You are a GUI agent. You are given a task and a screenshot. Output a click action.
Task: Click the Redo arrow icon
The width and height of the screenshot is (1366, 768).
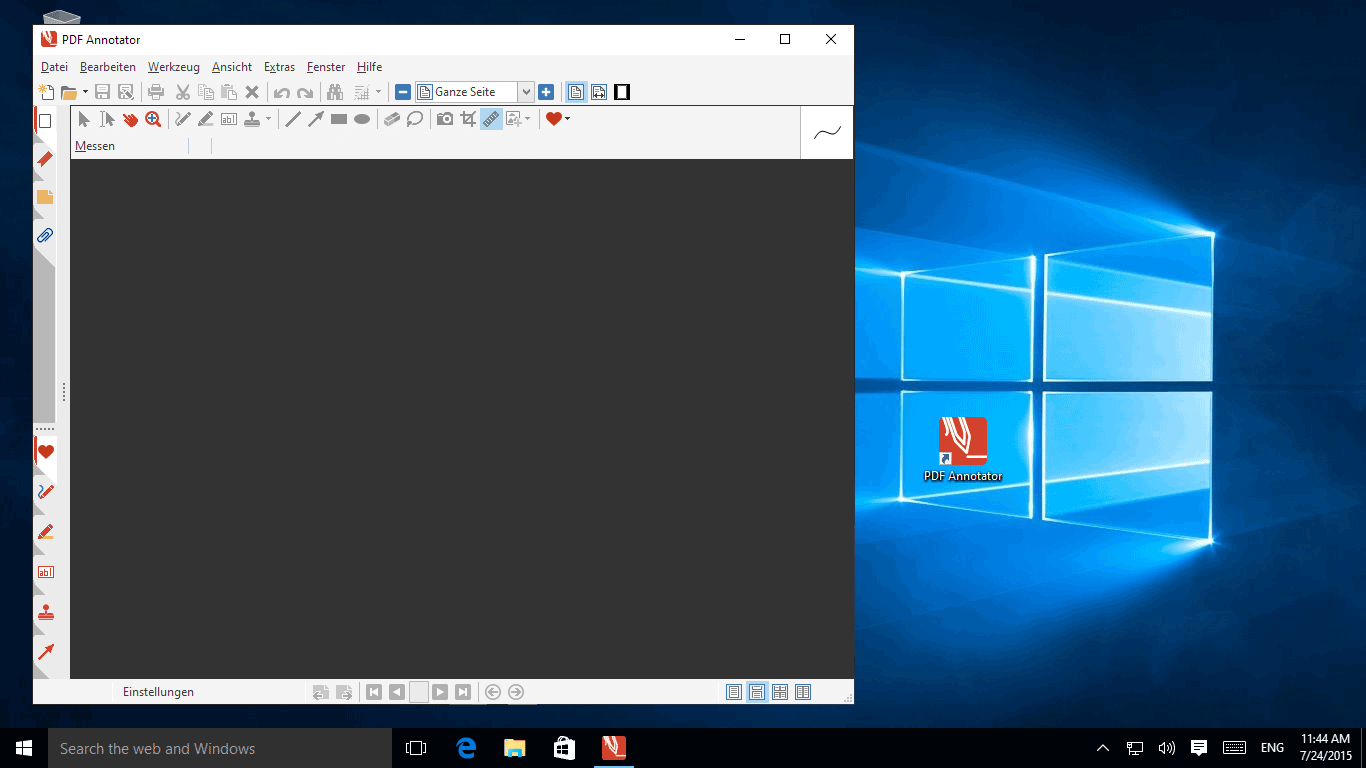[305, 92]
